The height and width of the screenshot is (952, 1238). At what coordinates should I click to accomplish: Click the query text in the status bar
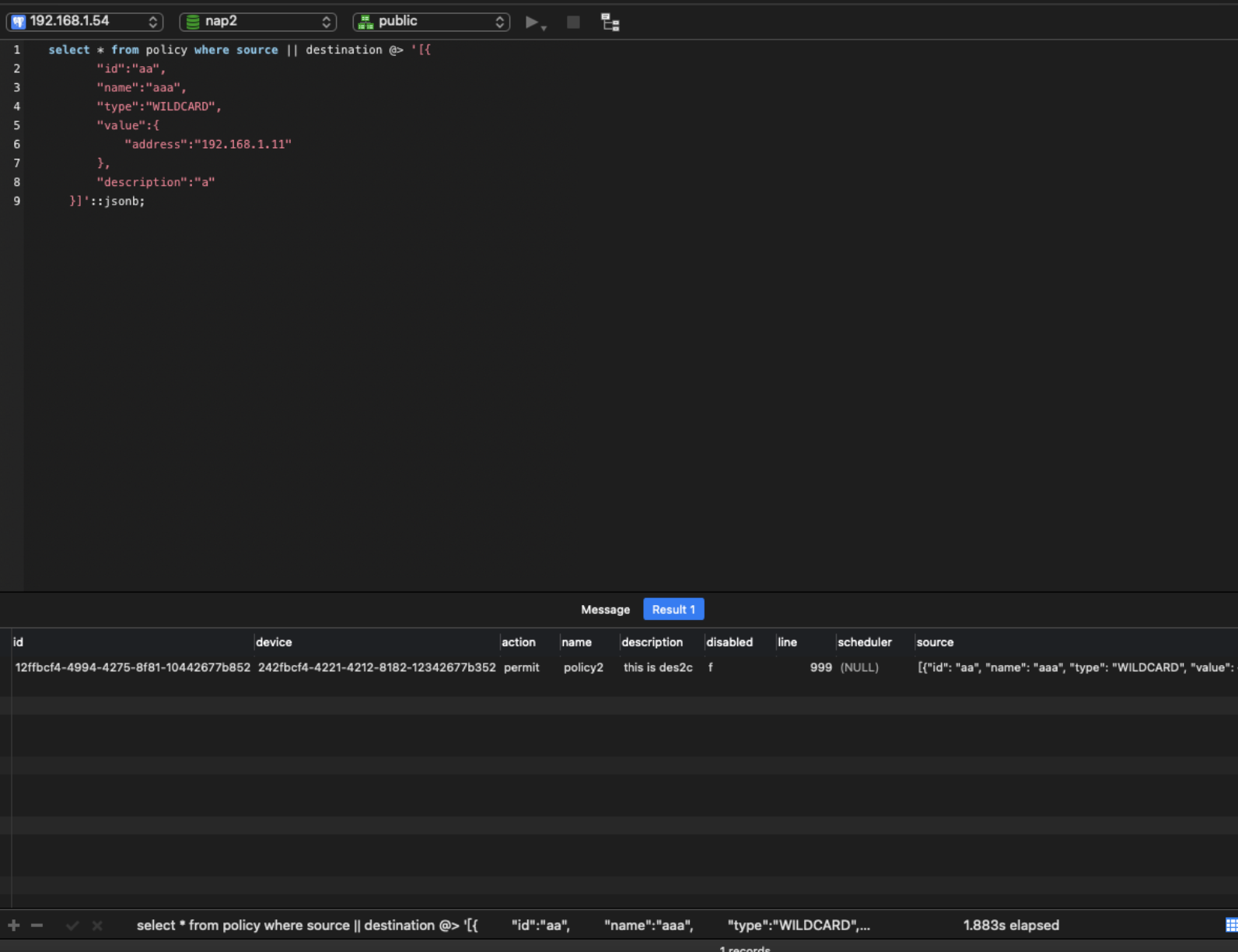coord(503,926)
